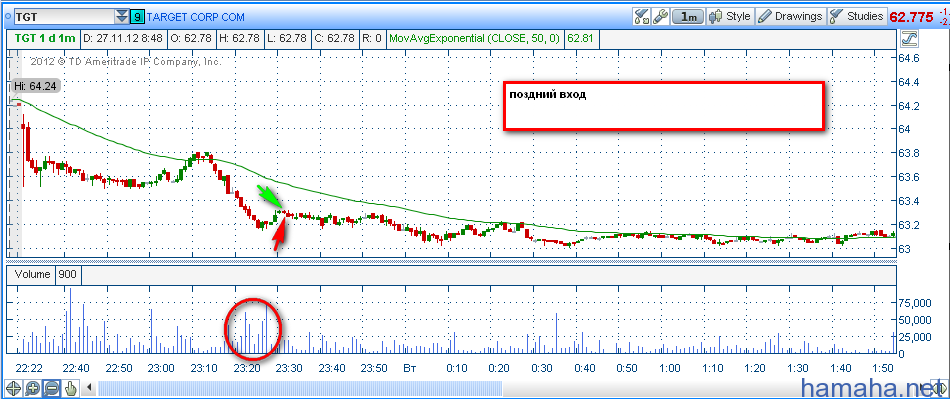Click the 63.4 price axis label
Viewport: 950px width, 399px height.
tap(909, 201)
